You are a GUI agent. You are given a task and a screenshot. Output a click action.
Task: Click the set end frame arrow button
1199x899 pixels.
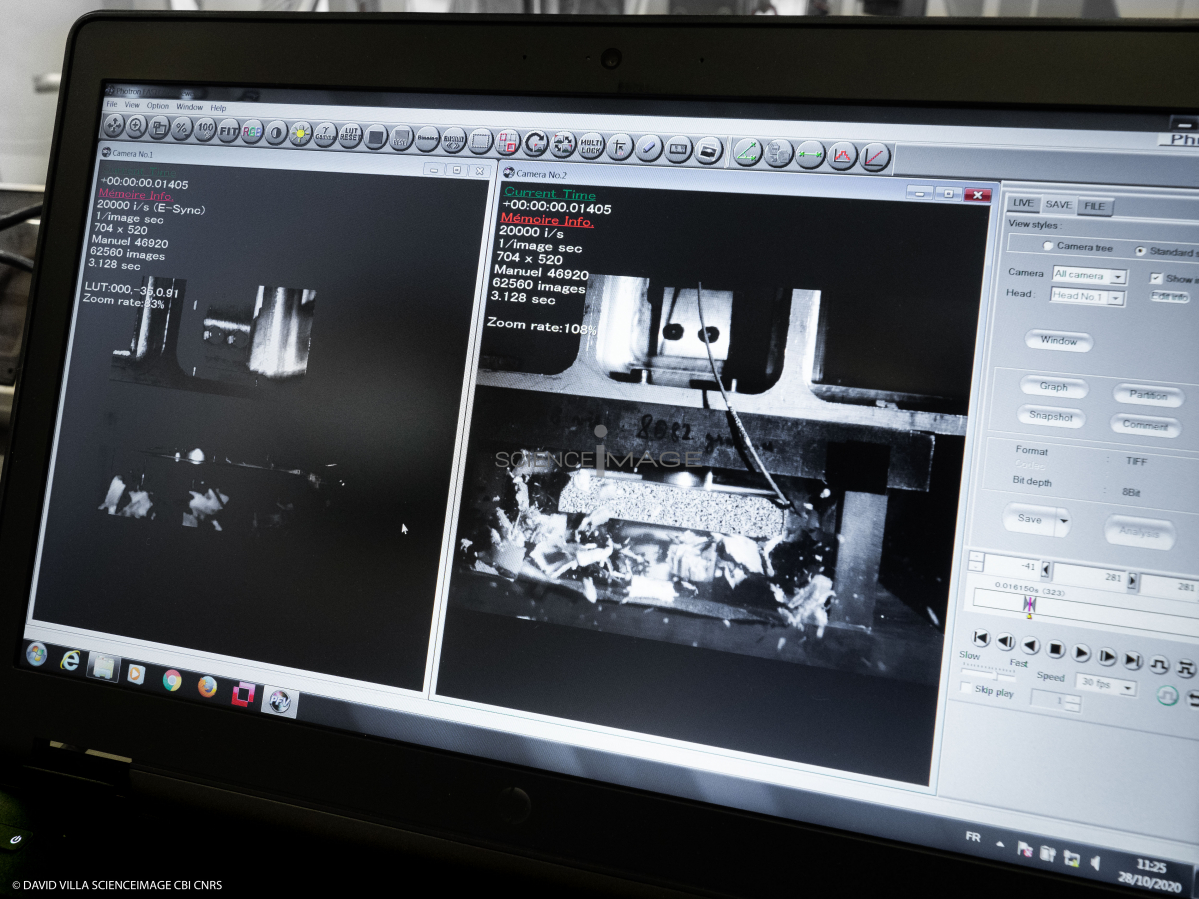click(x=1132, y=580)
